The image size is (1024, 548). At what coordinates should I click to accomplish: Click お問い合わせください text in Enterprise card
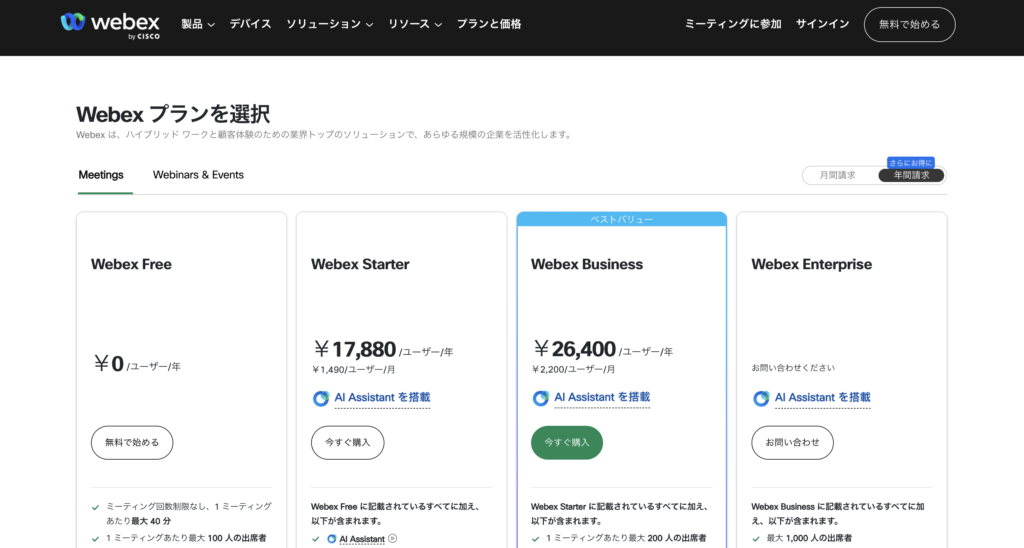coord(793,368)
